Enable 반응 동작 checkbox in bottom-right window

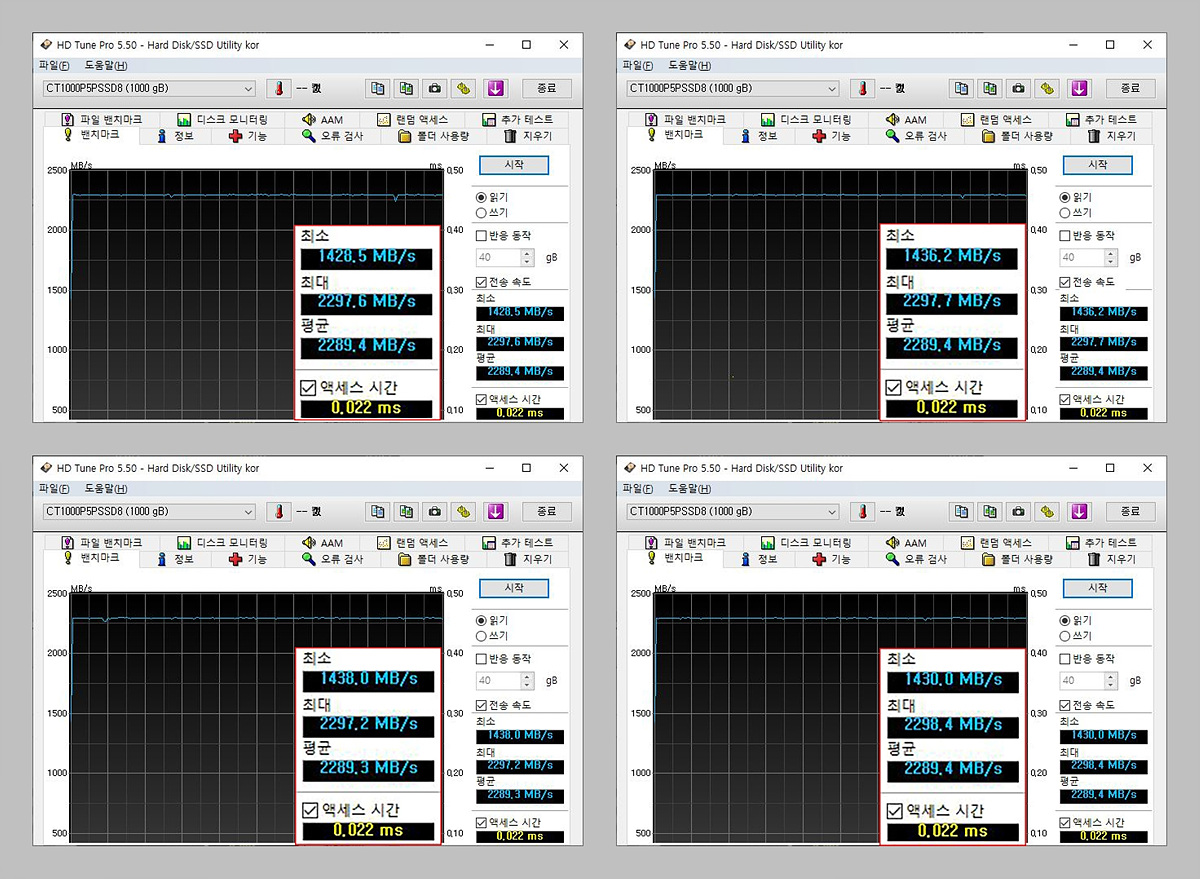pyautogui.click(x=1066, y=659)
